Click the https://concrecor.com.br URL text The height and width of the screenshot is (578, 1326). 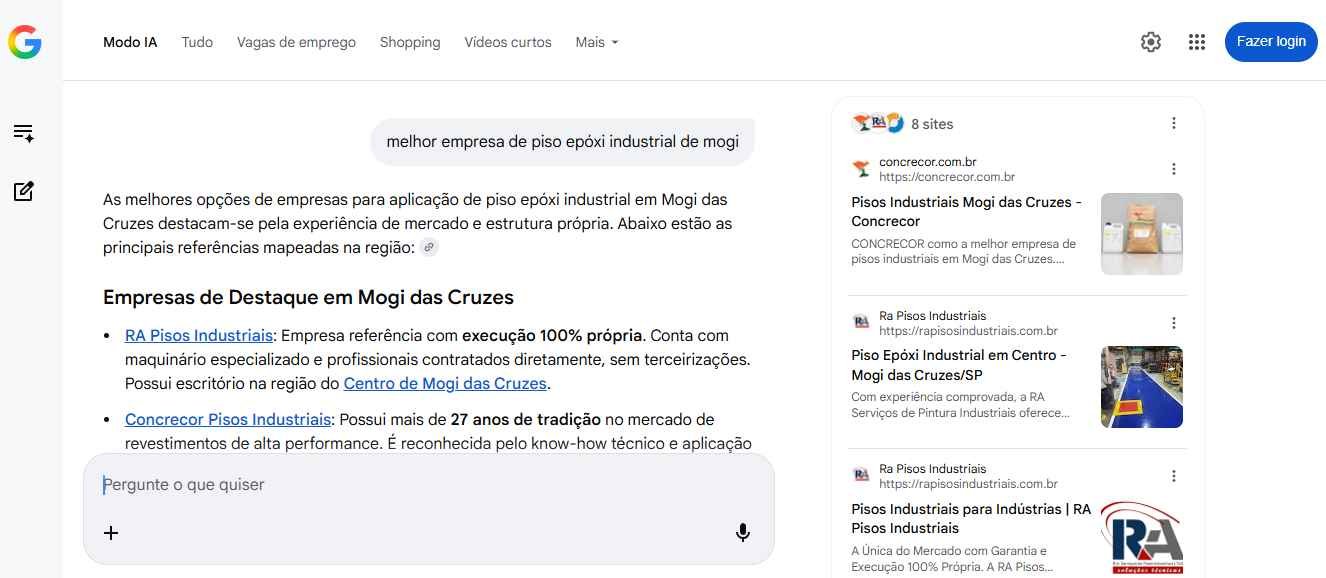coord(947,177)
